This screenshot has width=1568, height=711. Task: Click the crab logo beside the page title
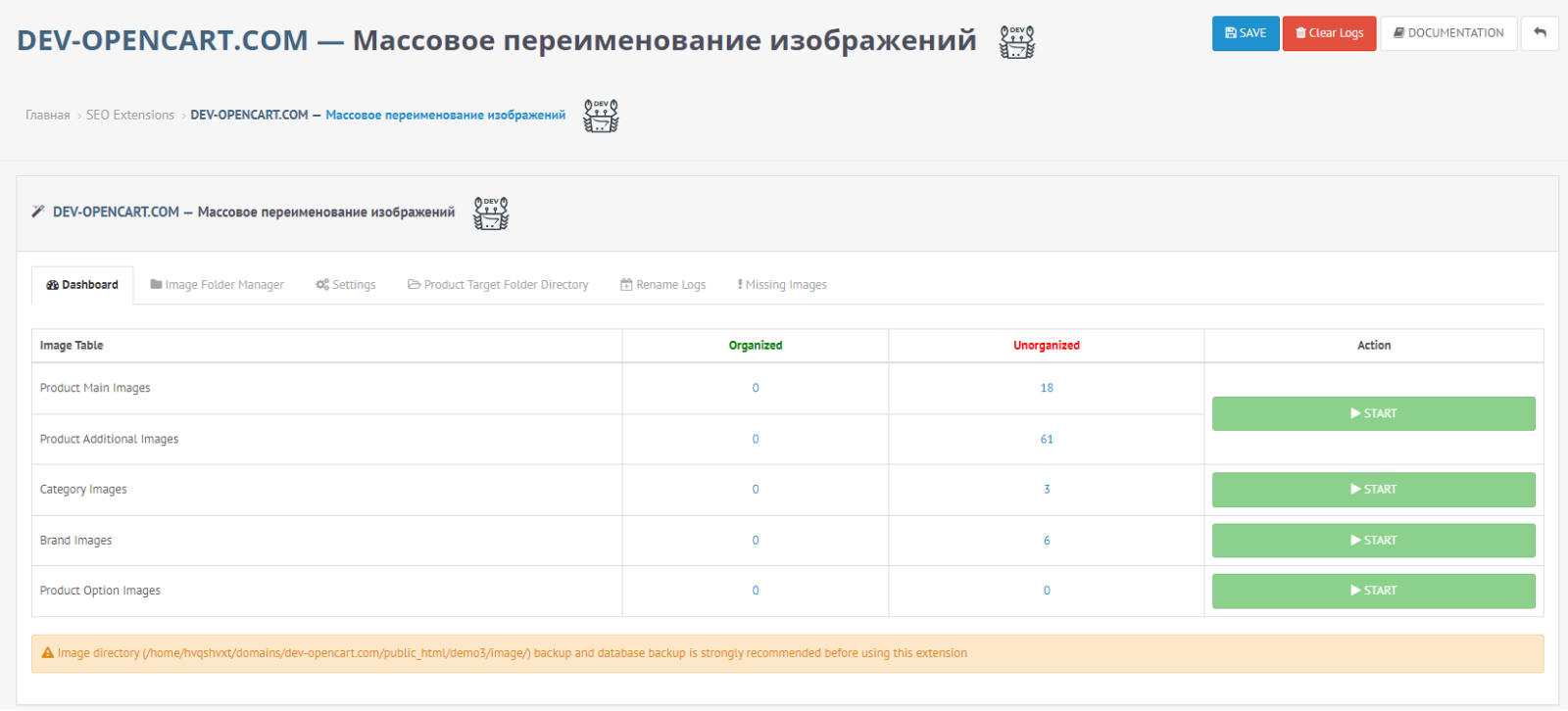click(1017, 42)
